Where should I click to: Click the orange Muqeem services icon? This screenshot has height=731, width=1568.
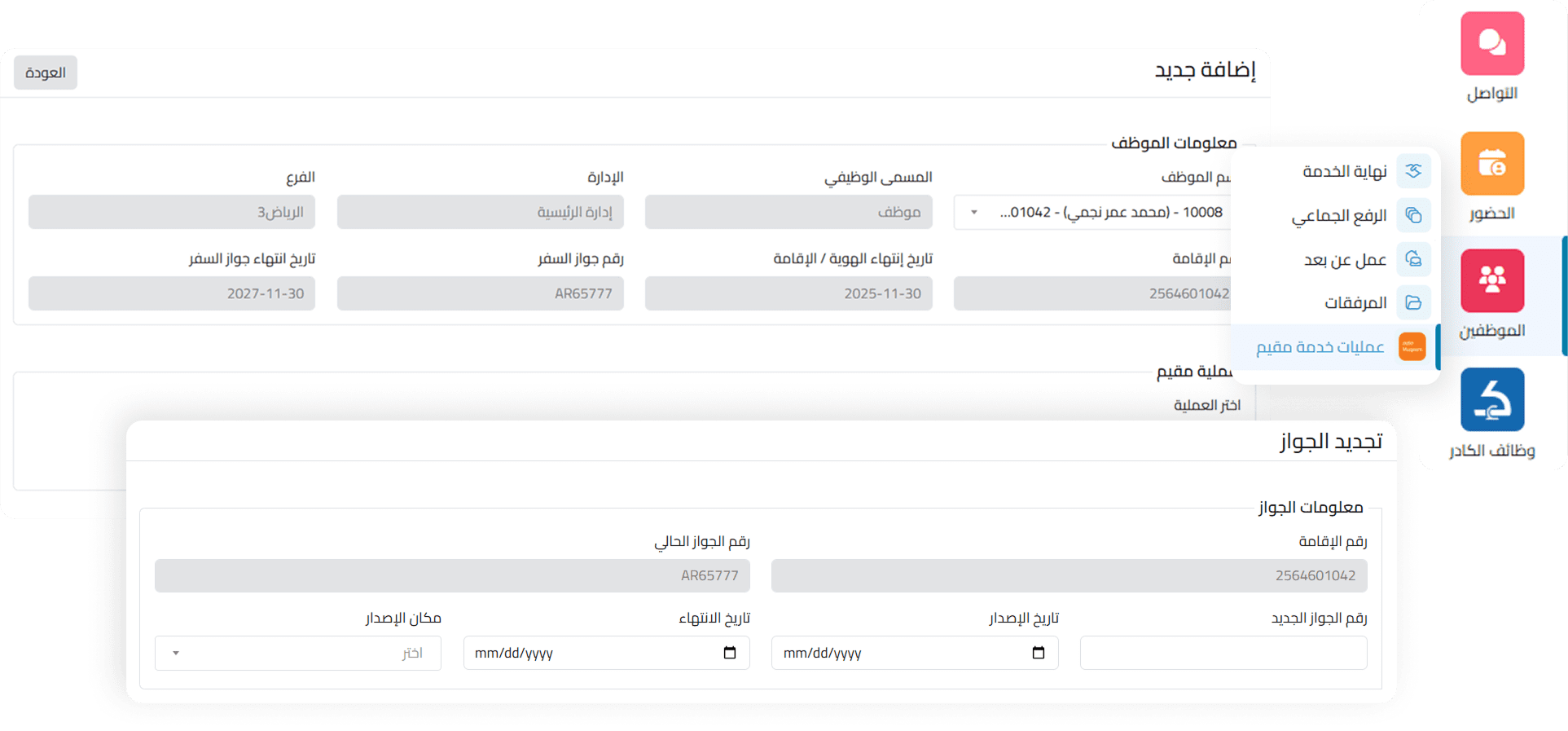(1412, 347)
